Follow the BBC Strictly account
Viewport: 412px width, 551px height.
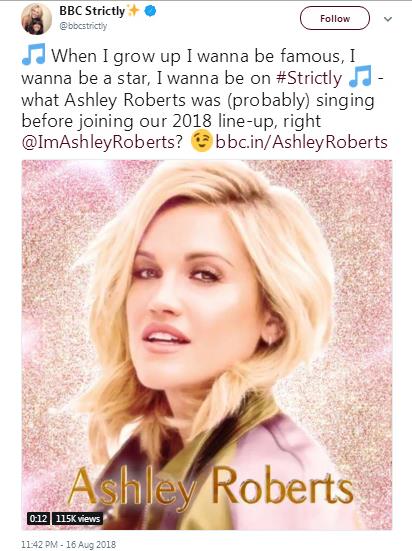(x=335, y=18)
